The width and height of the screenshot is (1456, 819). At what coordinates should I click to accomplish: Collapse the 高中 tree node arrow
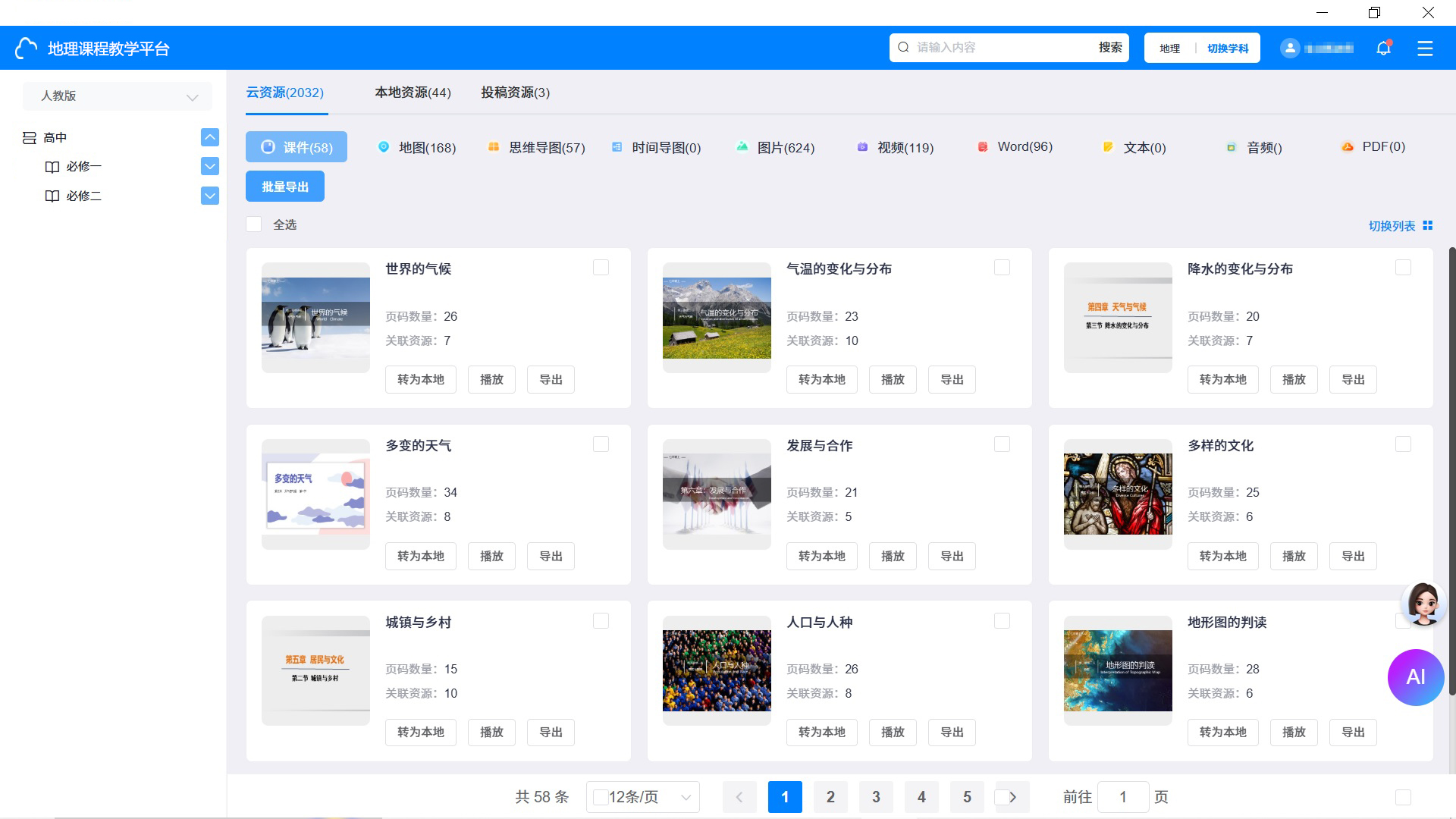[x=210, y=137]
